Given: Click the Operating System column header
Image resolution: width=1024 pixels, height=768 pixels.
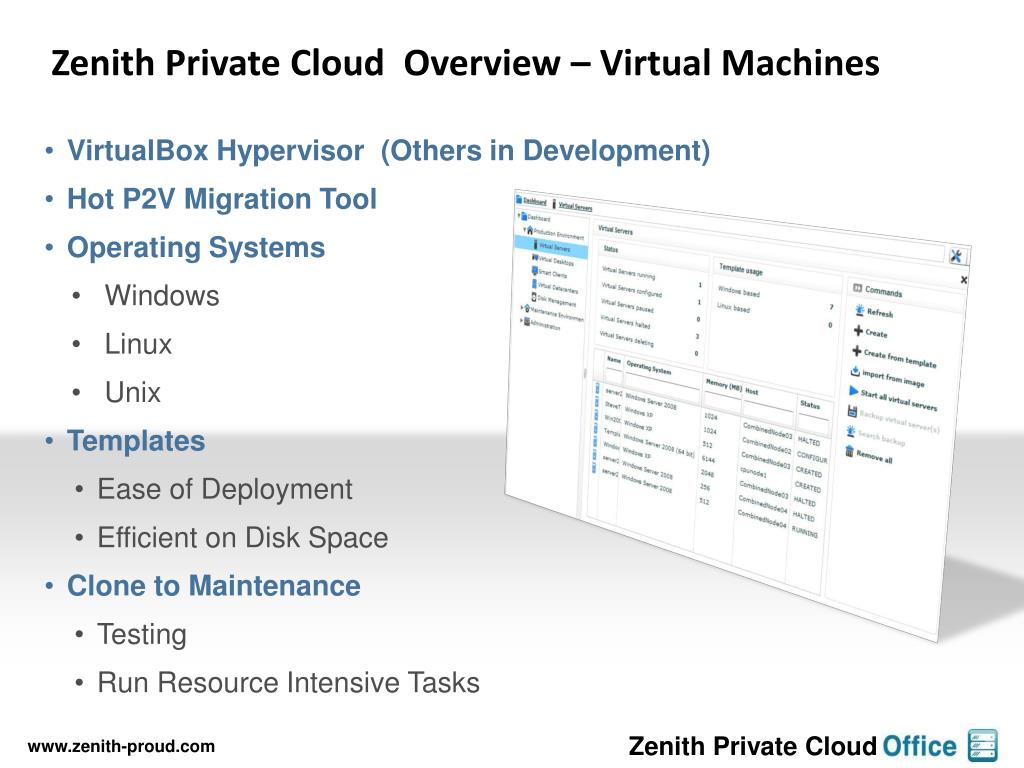Looking at the screenshot, I should [x=648, y=367].
